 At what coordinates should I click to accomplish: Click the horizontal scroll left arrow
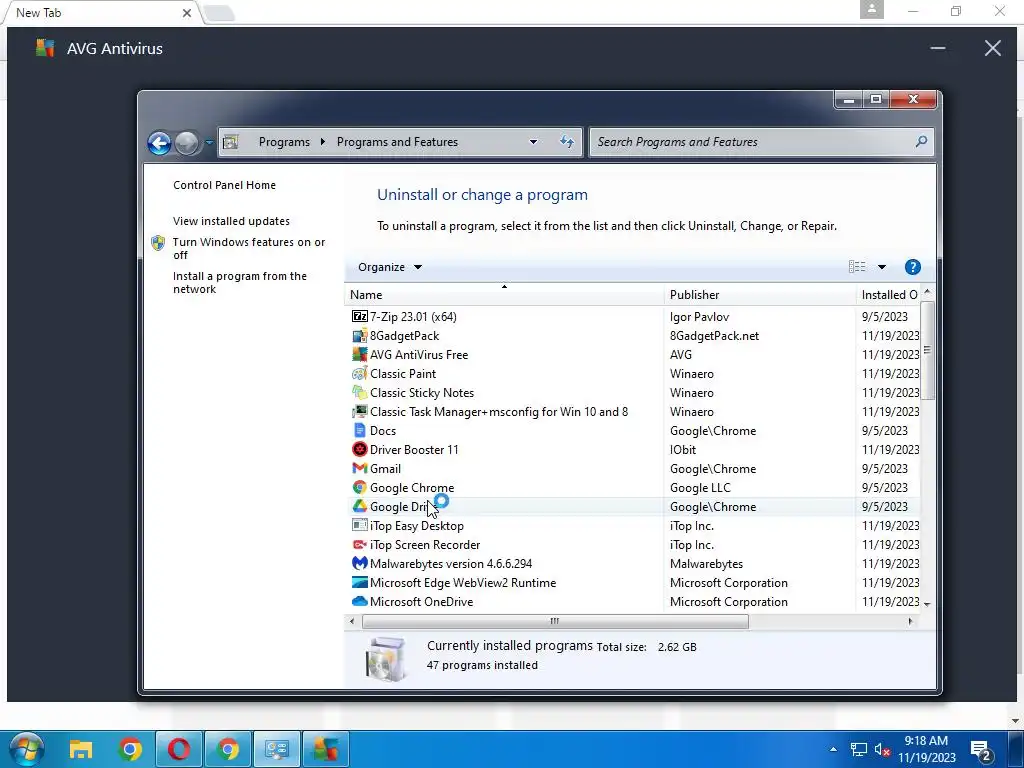coord(352,621)
